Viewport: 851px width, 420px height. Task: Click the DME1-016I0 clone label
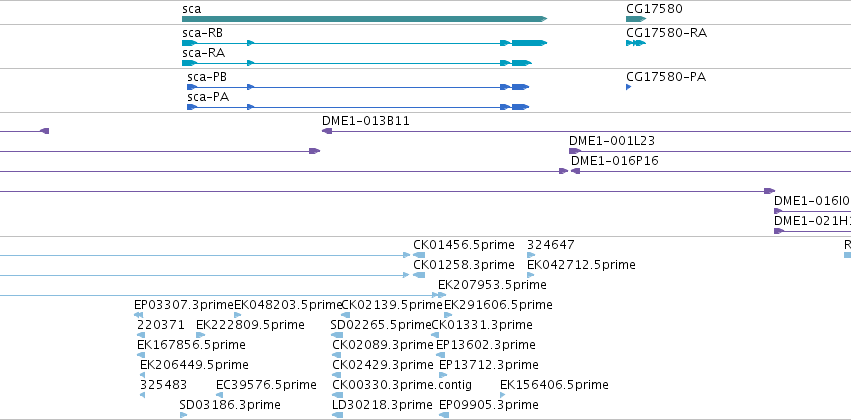coord(812,201)
